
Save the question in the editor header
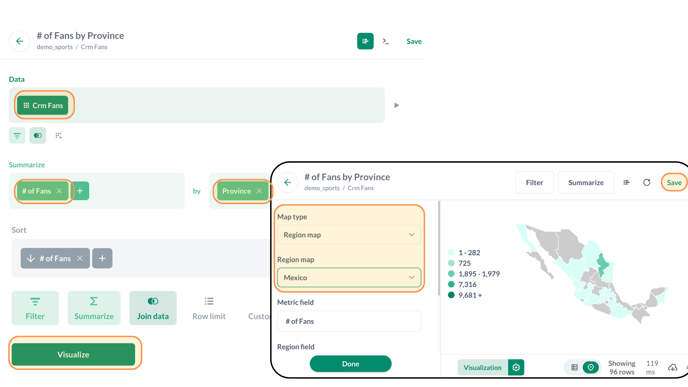414,41
